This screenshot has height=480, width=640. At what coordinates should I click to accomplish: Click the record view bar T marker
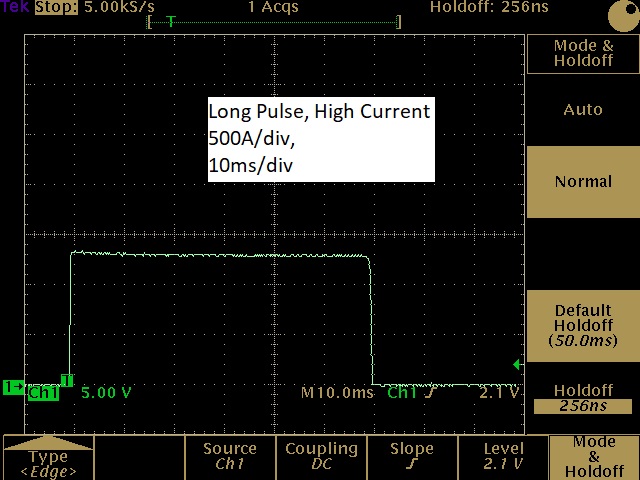click(171, 21)
